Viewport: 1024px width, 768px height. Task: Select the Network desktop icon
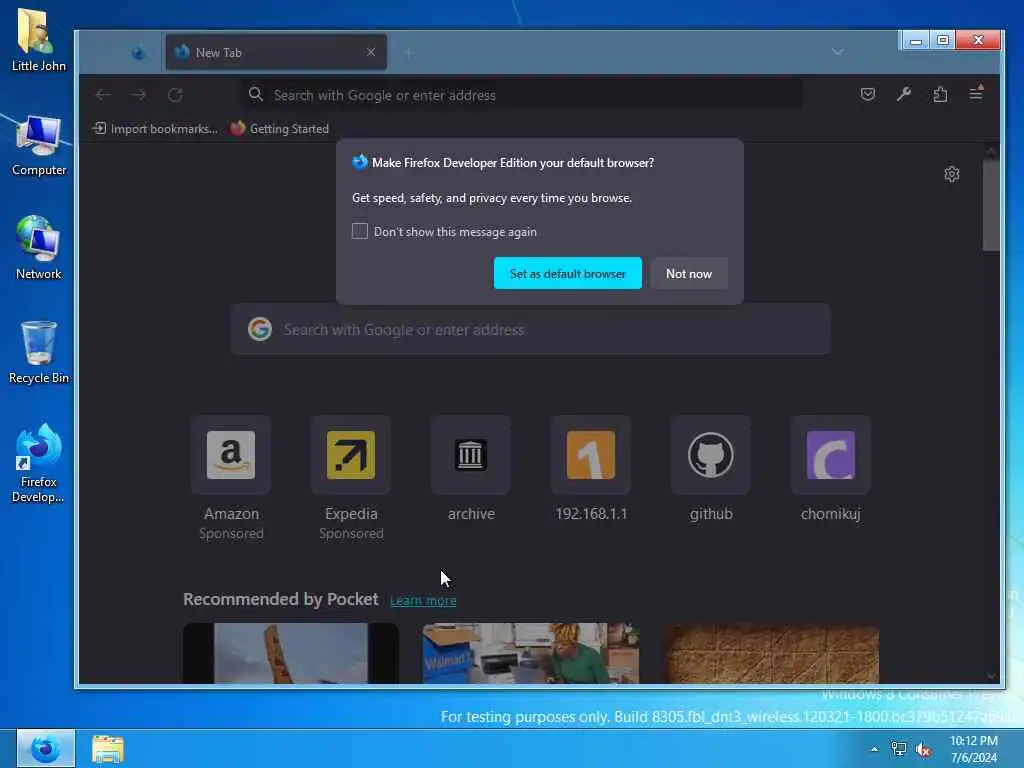39,248
